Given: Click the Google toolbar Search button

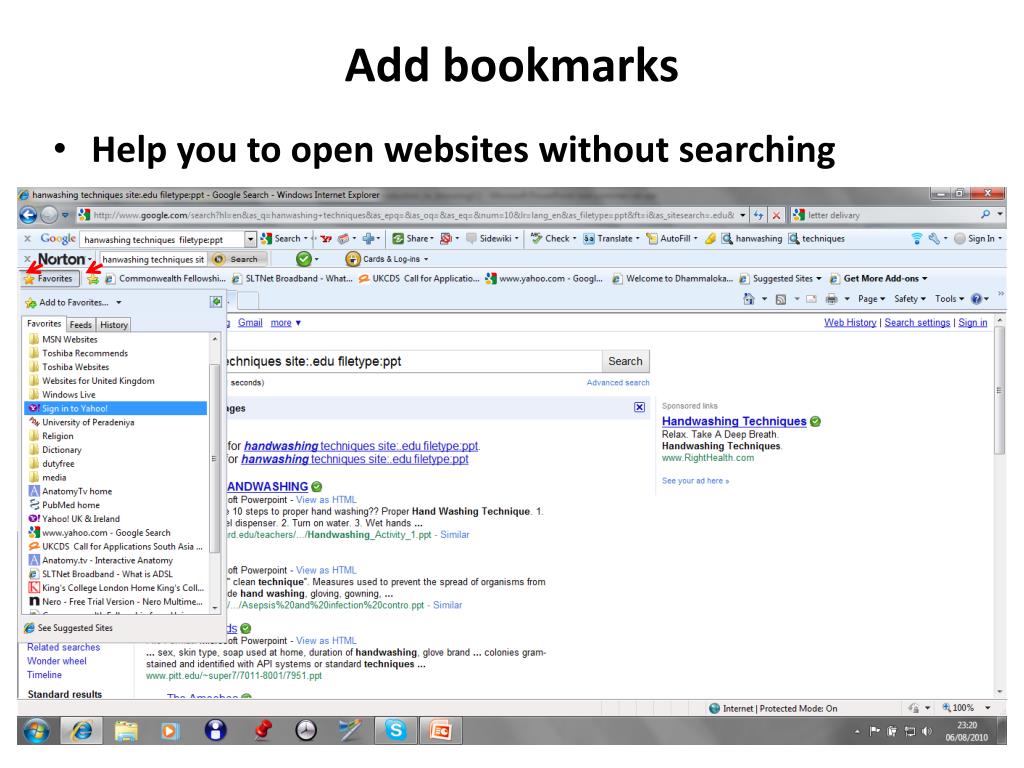Looking at the screenshot, I should [281, 239].
